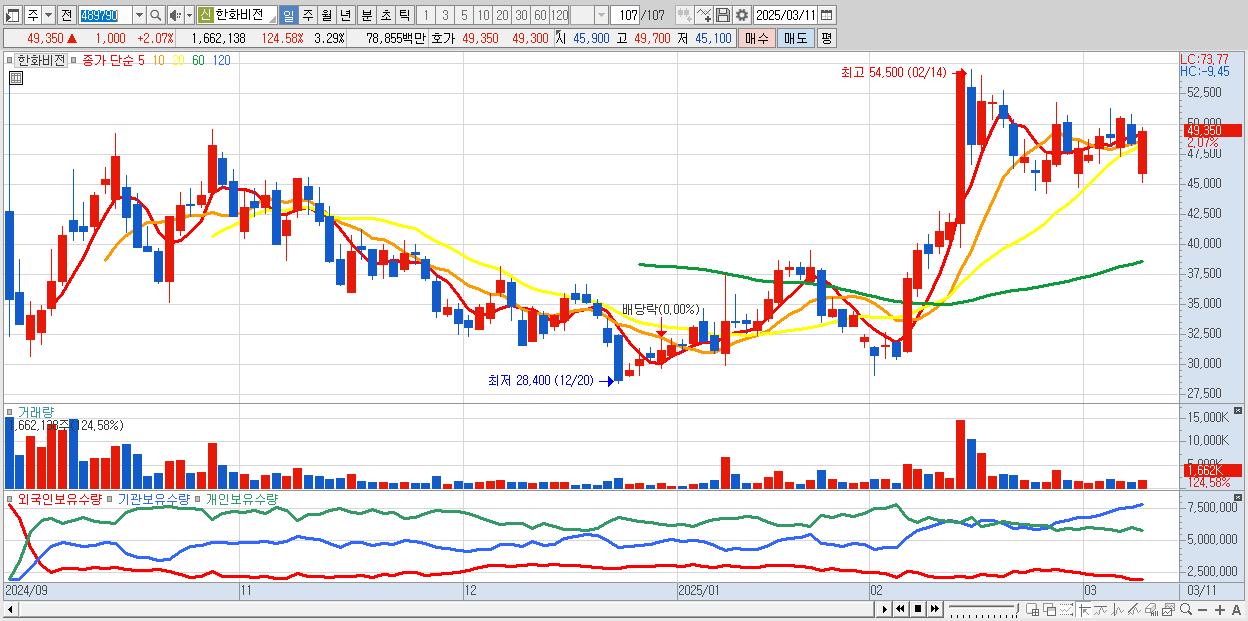Choose the 60 interval button

coord(540,15)
